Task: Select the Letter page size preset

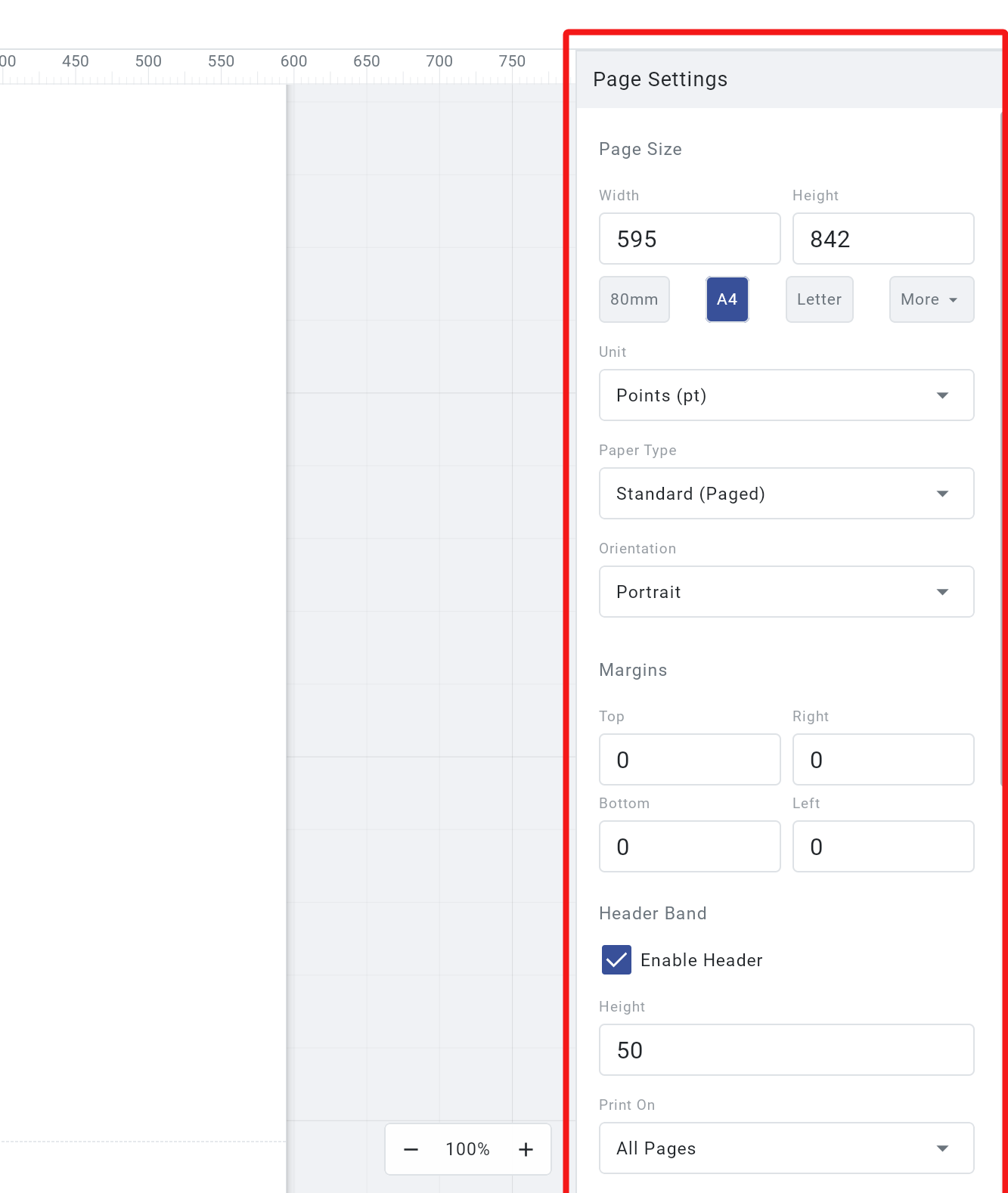Action: (819, 299)
